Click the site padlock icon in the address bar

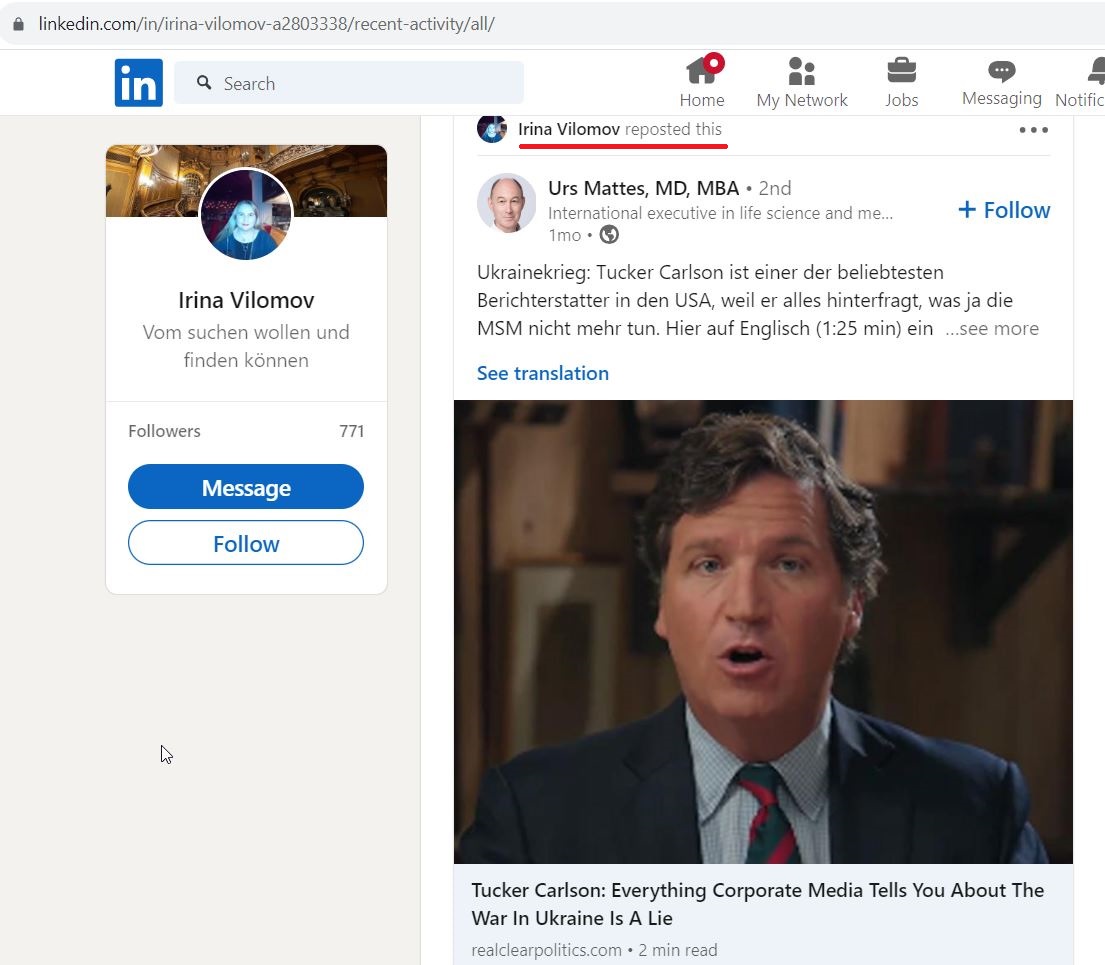(19, 24)
